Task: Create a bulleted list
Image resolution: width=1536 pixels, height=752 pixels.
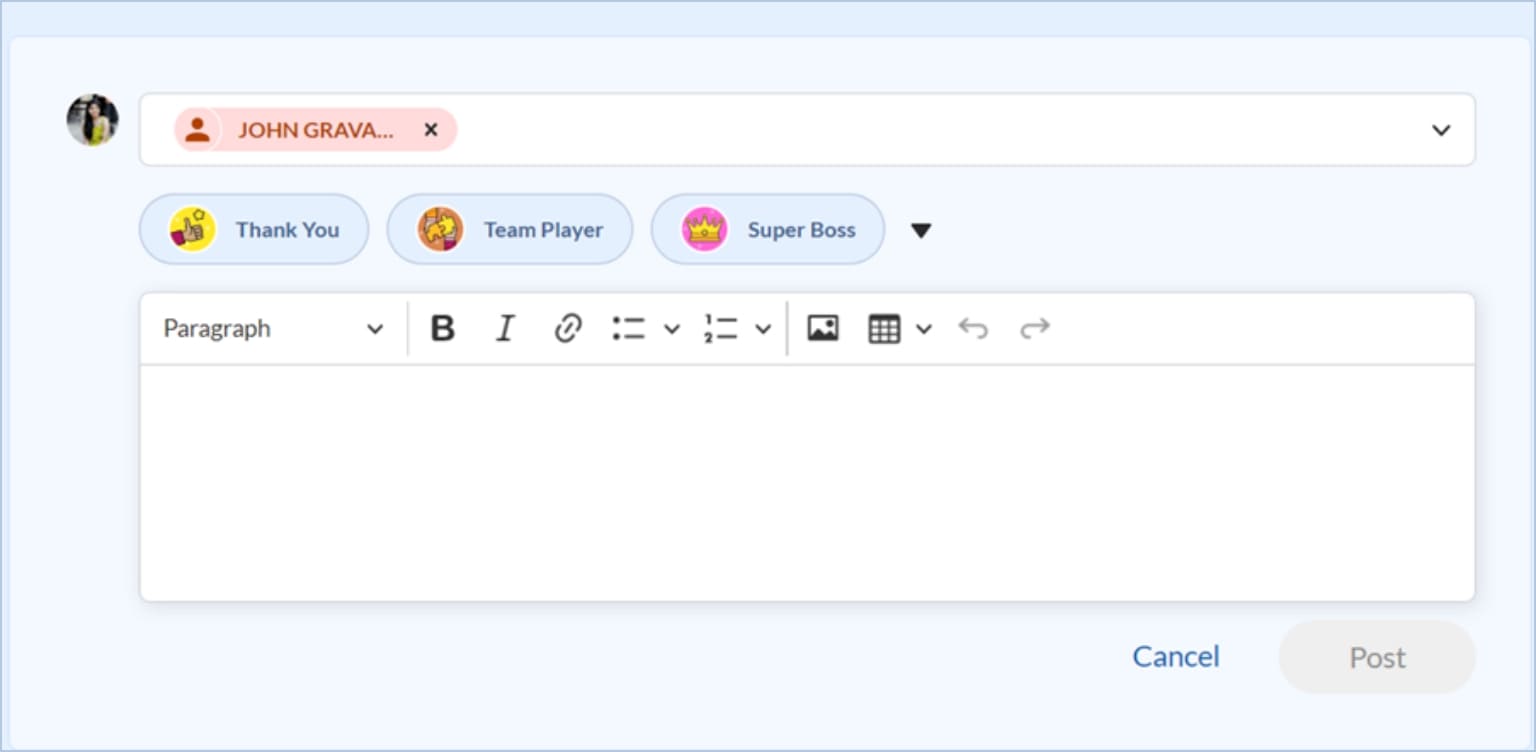Action: coord(629,328)
